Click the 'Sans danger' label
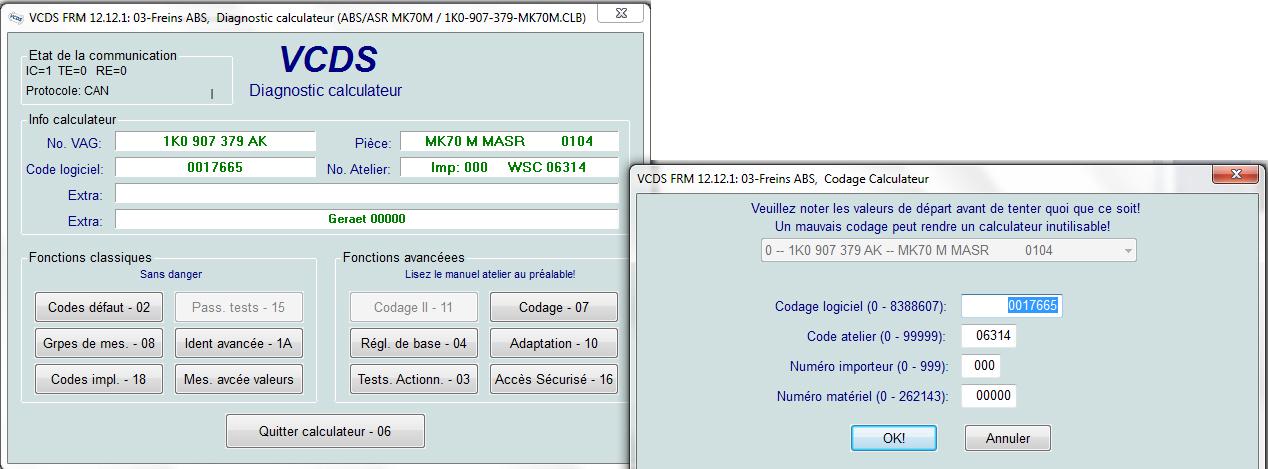This screenshot has height=469, width=1268. point(170,274)
